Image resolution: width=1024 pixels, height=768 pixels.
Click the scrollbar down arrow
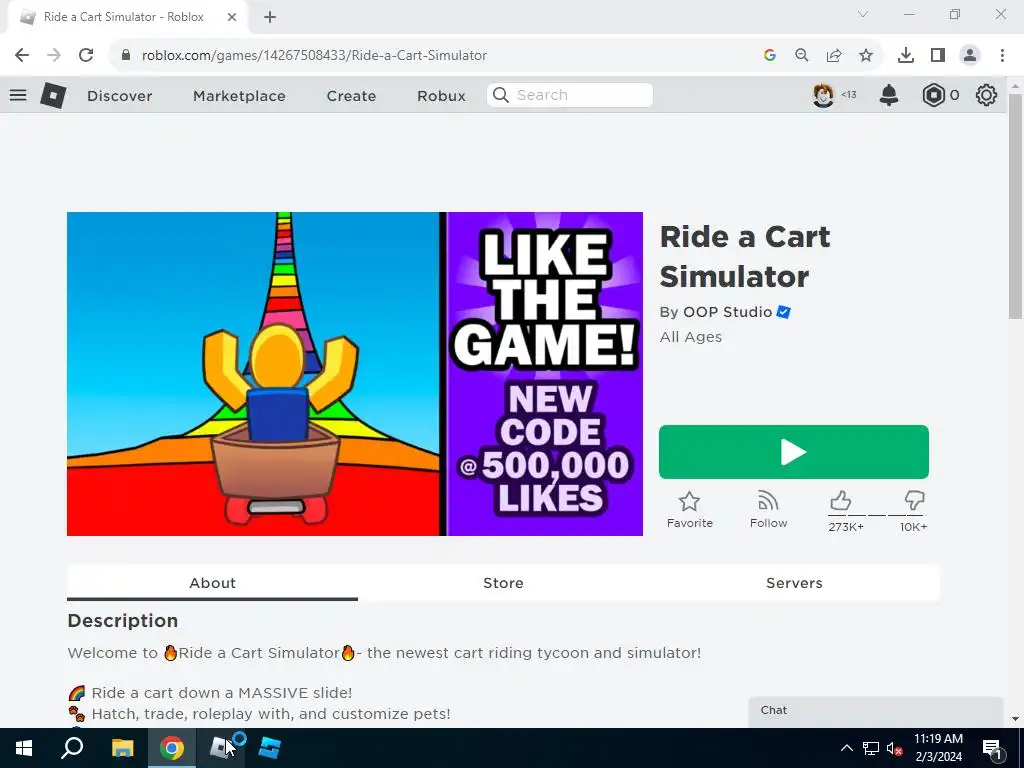1015,719
